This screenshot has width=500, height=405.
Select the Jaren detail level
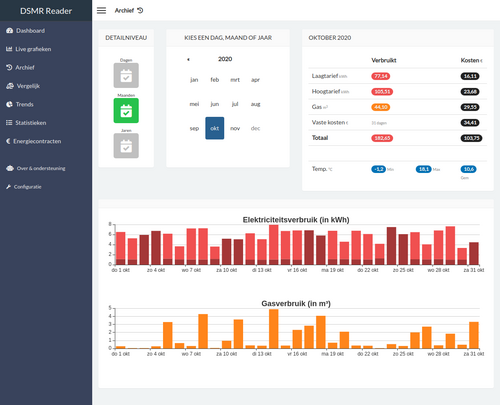[x=126, y=146]
